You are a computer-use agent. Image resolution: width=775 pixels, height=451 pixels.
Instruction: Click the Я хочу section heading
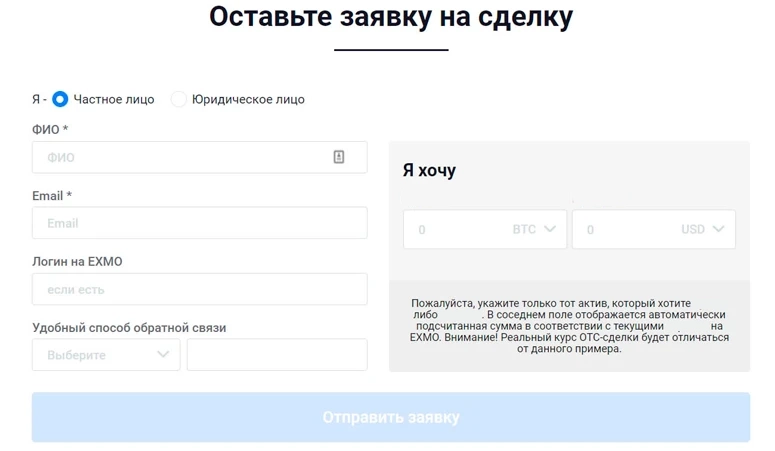click(x=429, y=170)
